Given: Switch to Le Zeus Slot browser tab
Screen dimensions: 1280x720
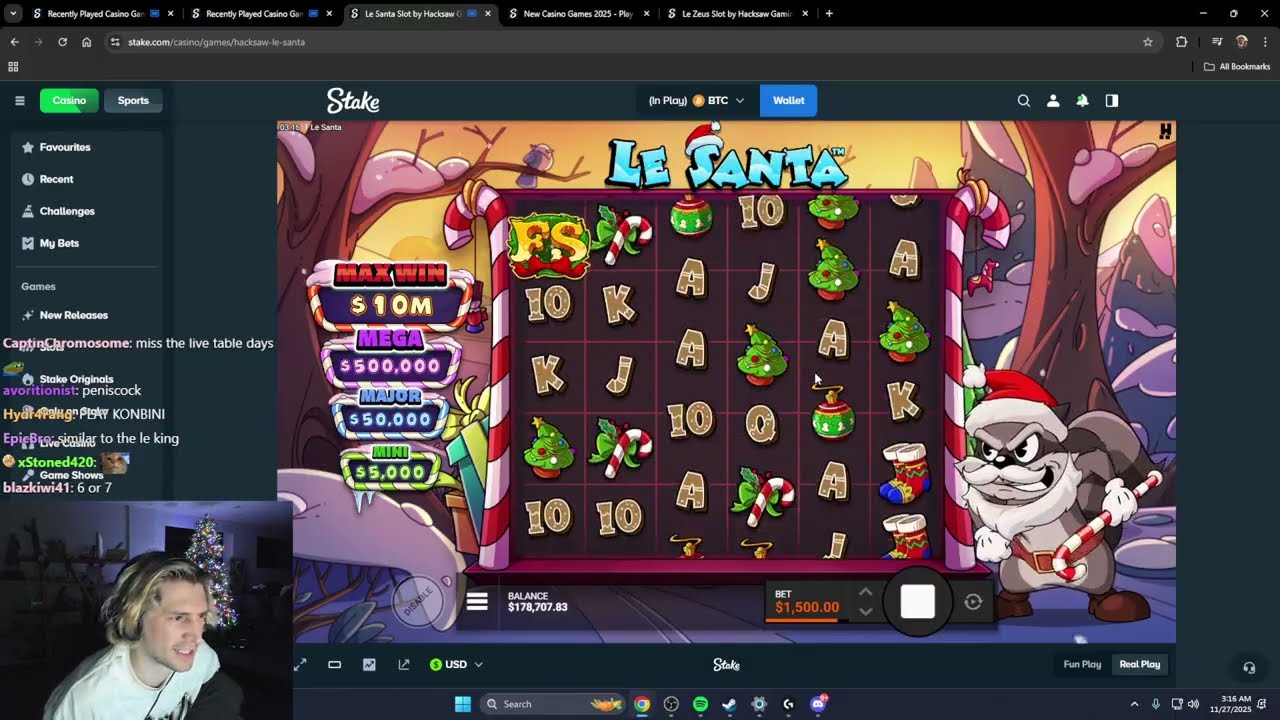Looking at the screenshot, I should tap(737, 14).
